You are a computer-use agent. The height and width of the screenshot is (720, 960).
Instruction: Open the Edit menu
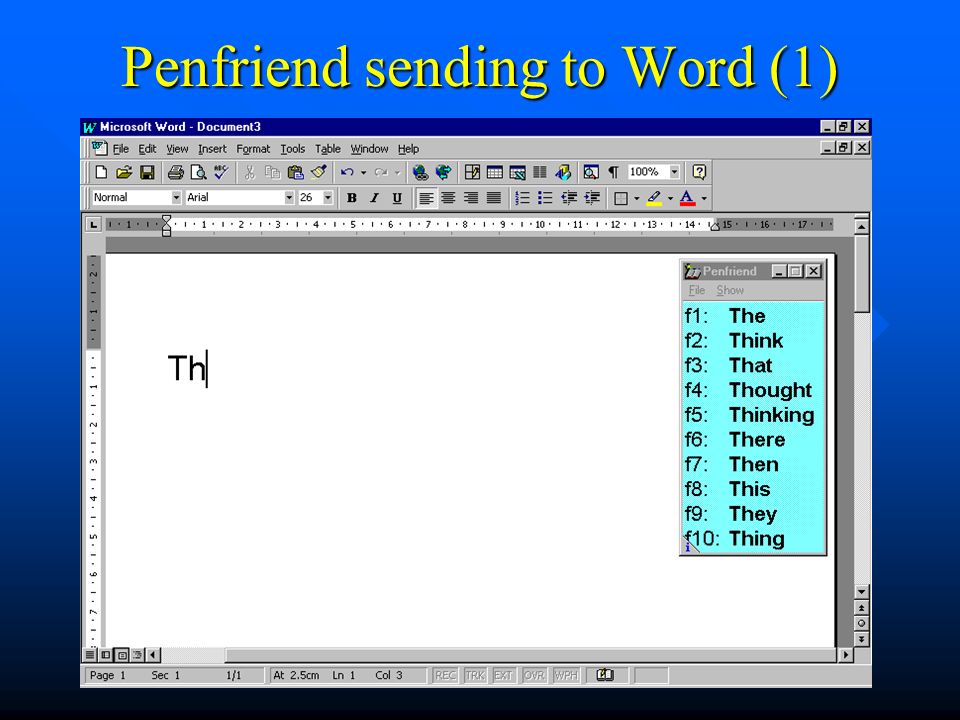147,149
